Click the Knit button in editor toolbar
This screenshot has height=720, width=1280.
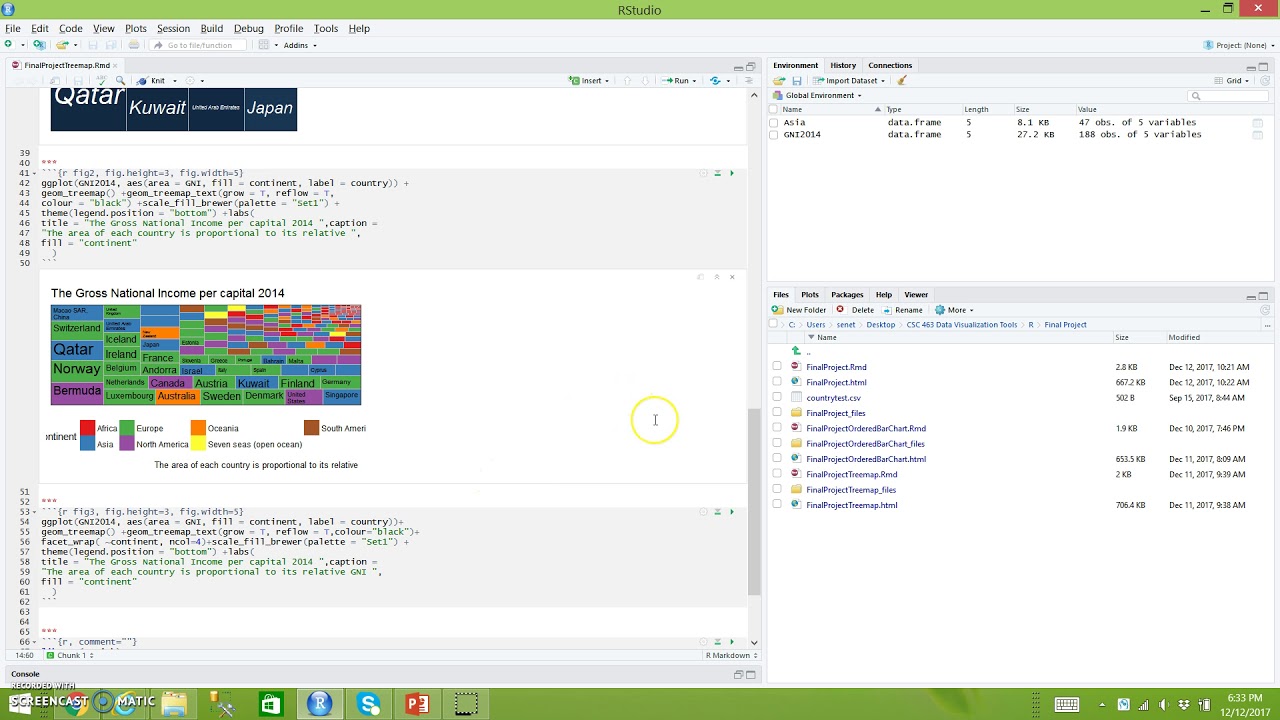[152, 81]
